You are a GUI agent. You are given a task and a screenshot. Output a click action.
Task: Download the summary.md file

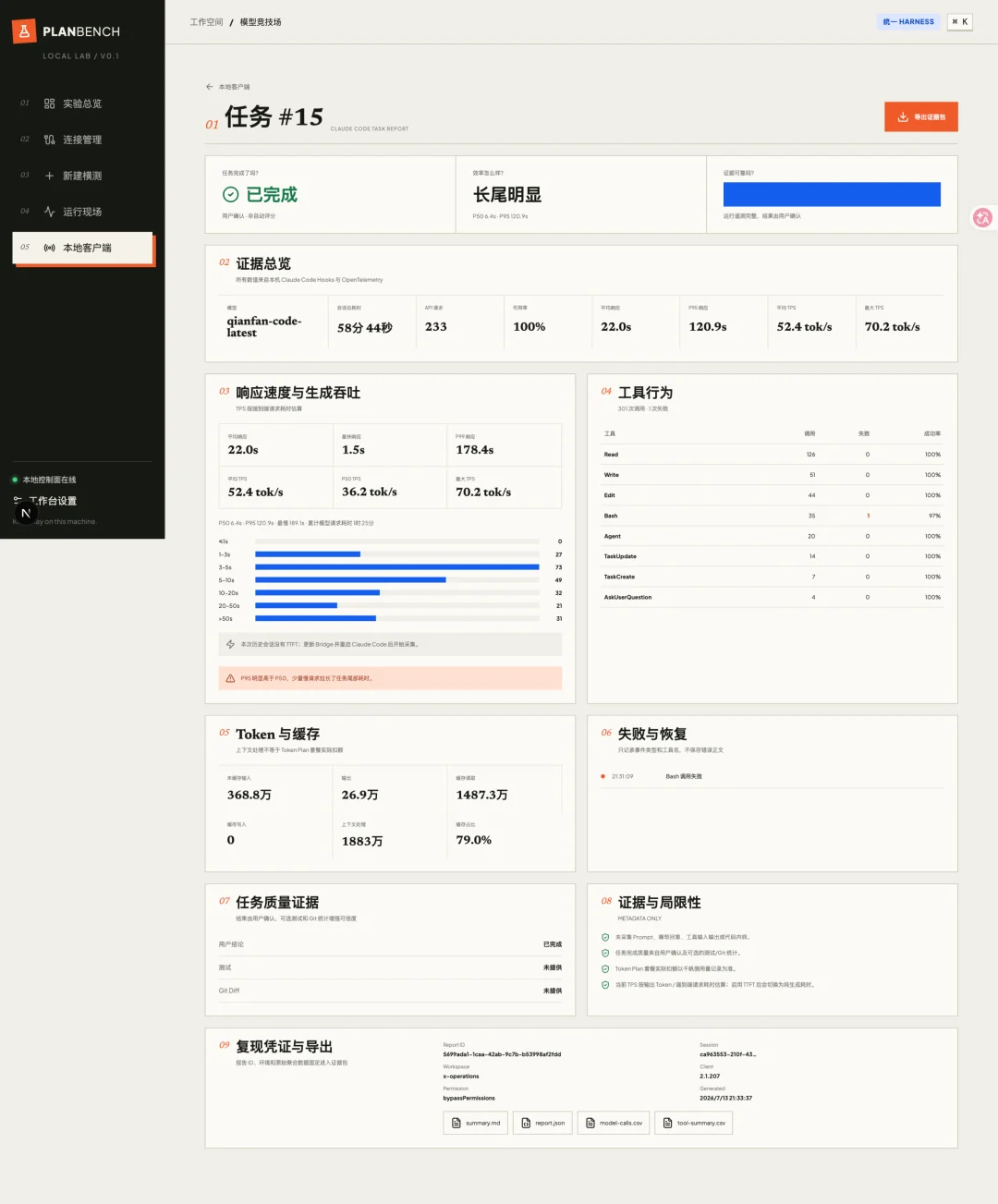[x=475, y=1123]
